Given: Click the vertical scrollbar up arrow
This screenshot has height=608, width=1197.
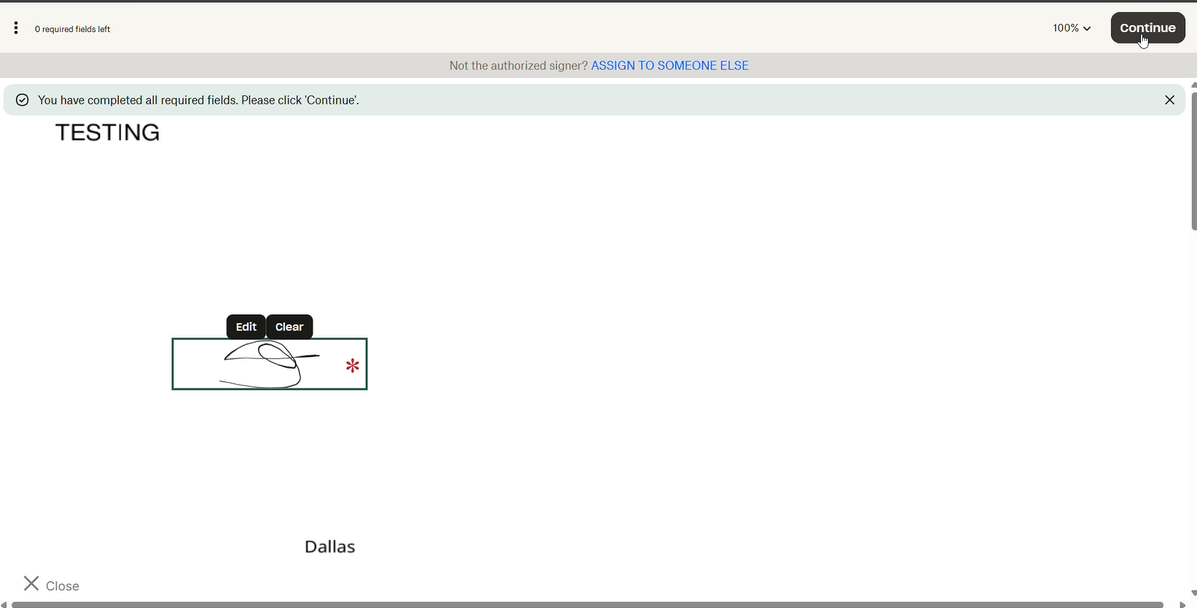Looking at the screenshot, I should pyautogui.click(x=1192, y=85).
